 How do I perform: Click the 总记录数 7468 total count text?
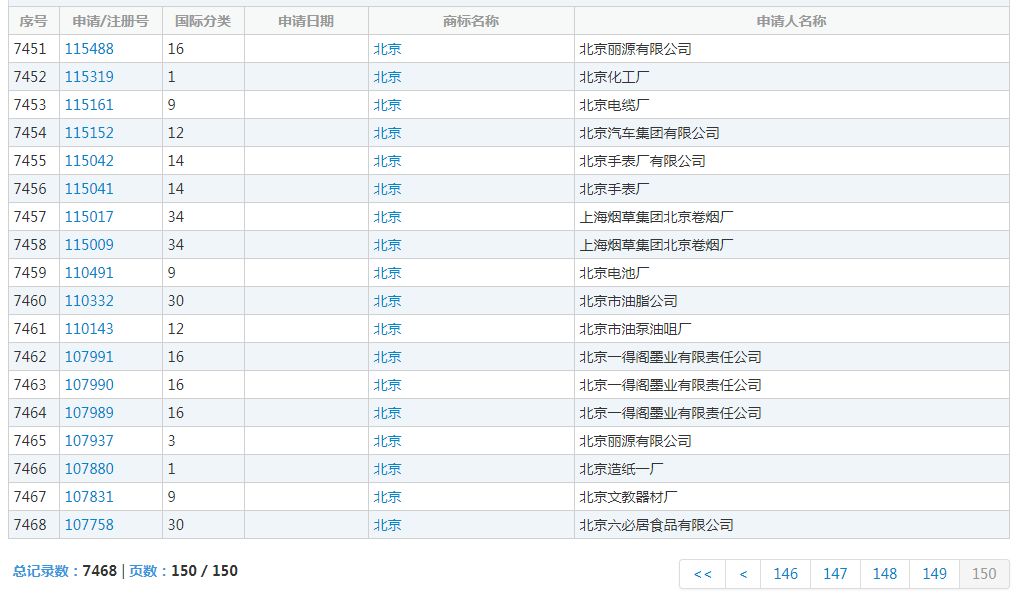coord(65,571)
